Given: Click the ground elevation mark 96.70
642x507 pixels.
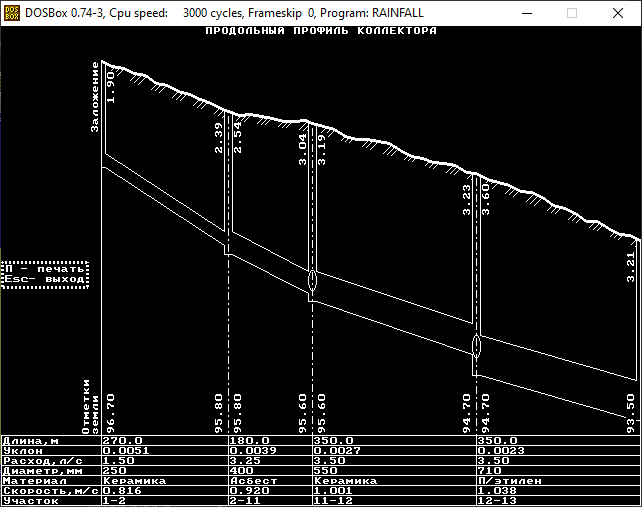Looking at the screenshot, I should (x=111, y=414).
